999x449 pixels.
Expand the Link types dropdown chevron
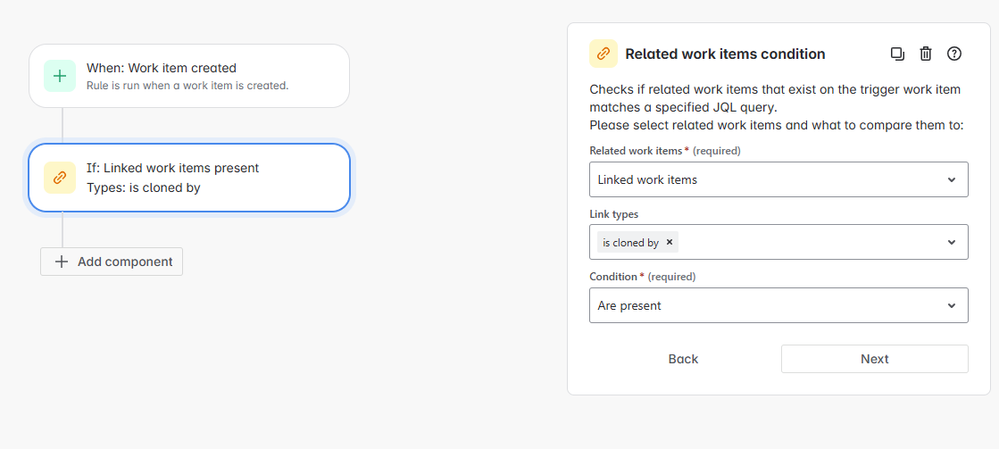951,242
